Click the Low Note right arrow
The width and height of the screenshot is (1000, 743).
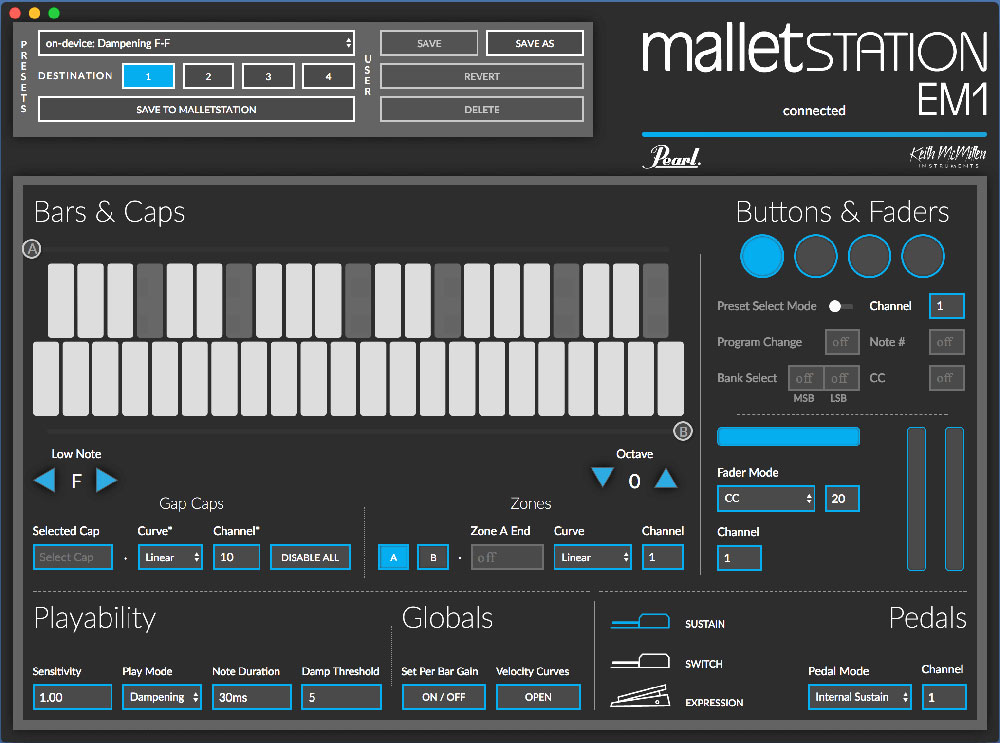click(x=106, y=481)
